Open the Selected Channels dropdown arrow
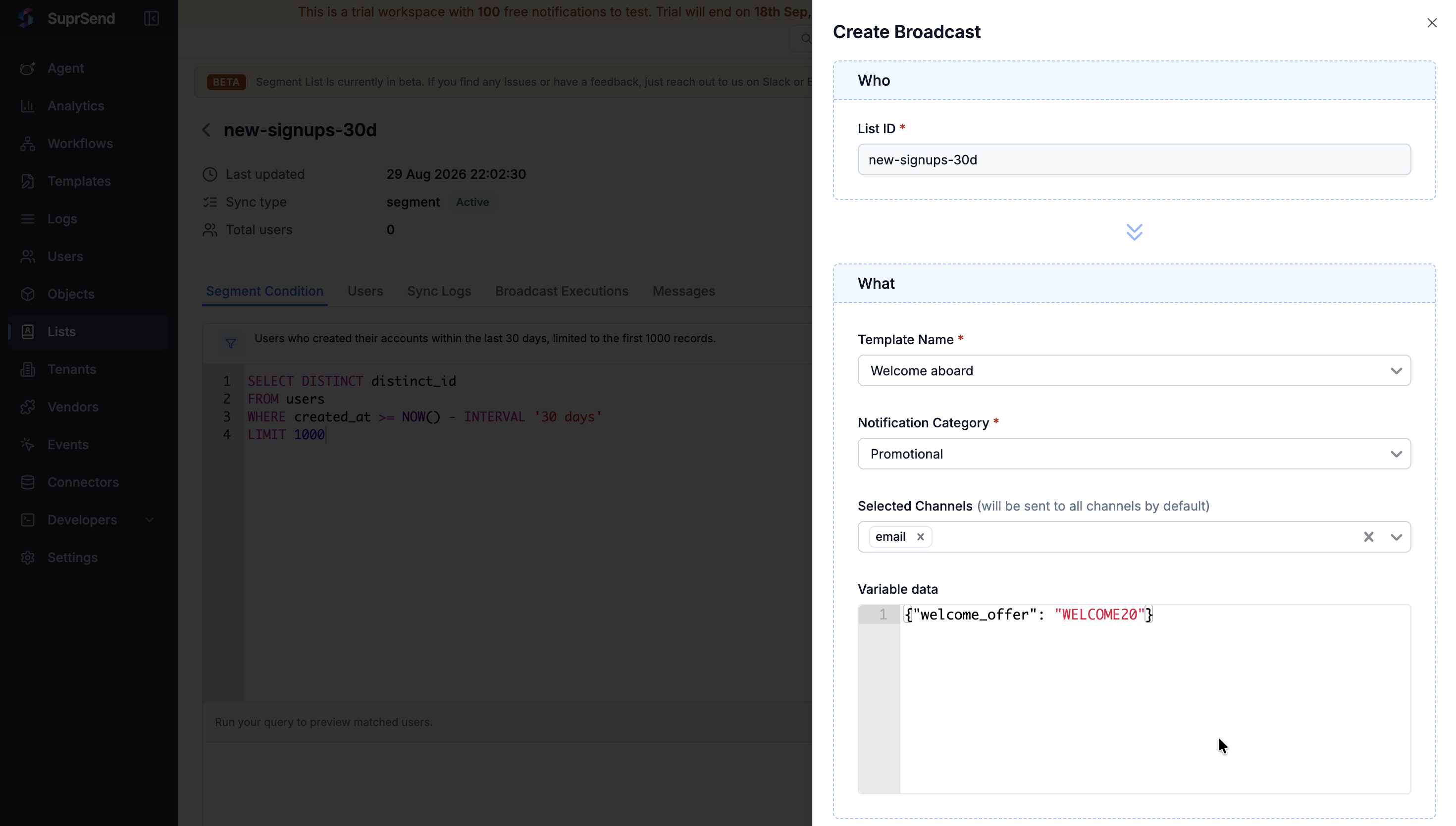Image resolution: width=1456 pixels, height=826 pixels. pos(1397,537)
